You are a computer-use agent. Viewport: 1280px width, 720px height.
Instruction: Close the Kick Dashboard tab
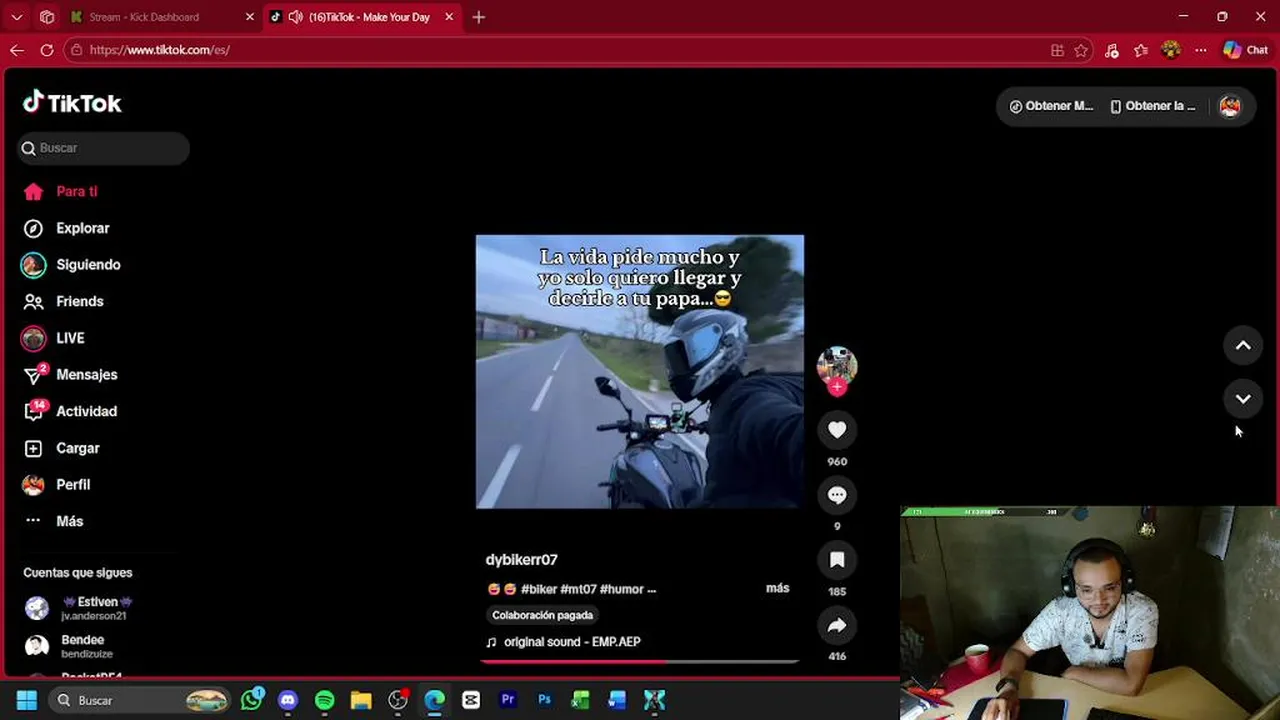[250, 17]
